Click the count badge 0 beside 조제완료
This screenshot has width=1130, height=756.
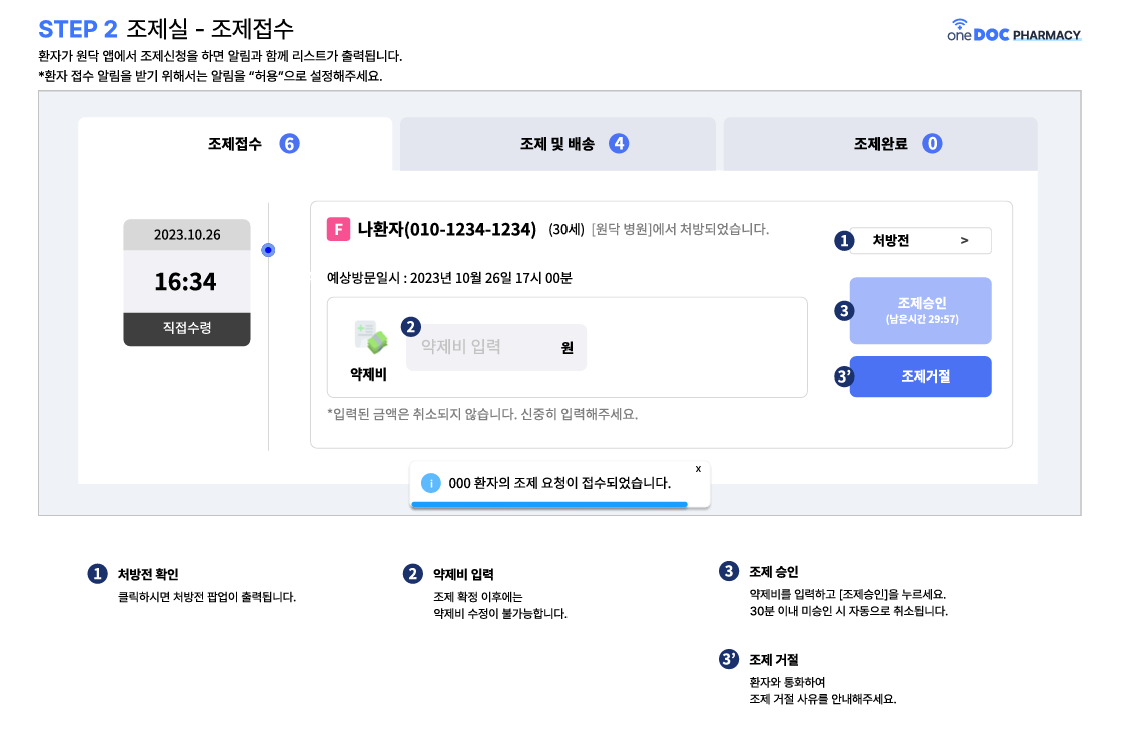coord(932,143)
